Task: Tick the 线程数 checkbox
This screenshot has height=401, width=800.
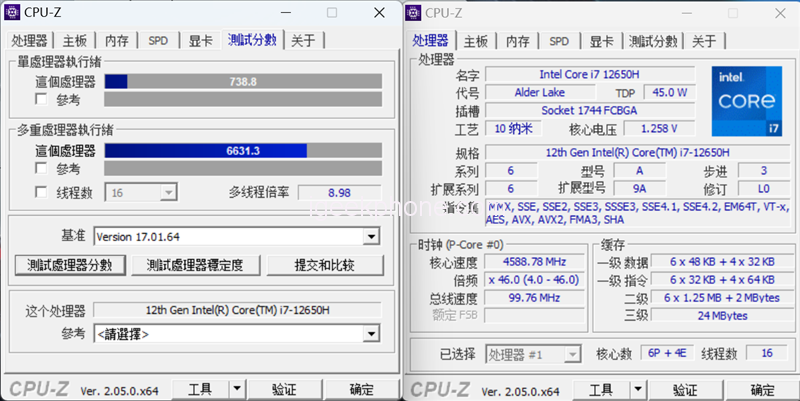Action: [x=41, y=193]
